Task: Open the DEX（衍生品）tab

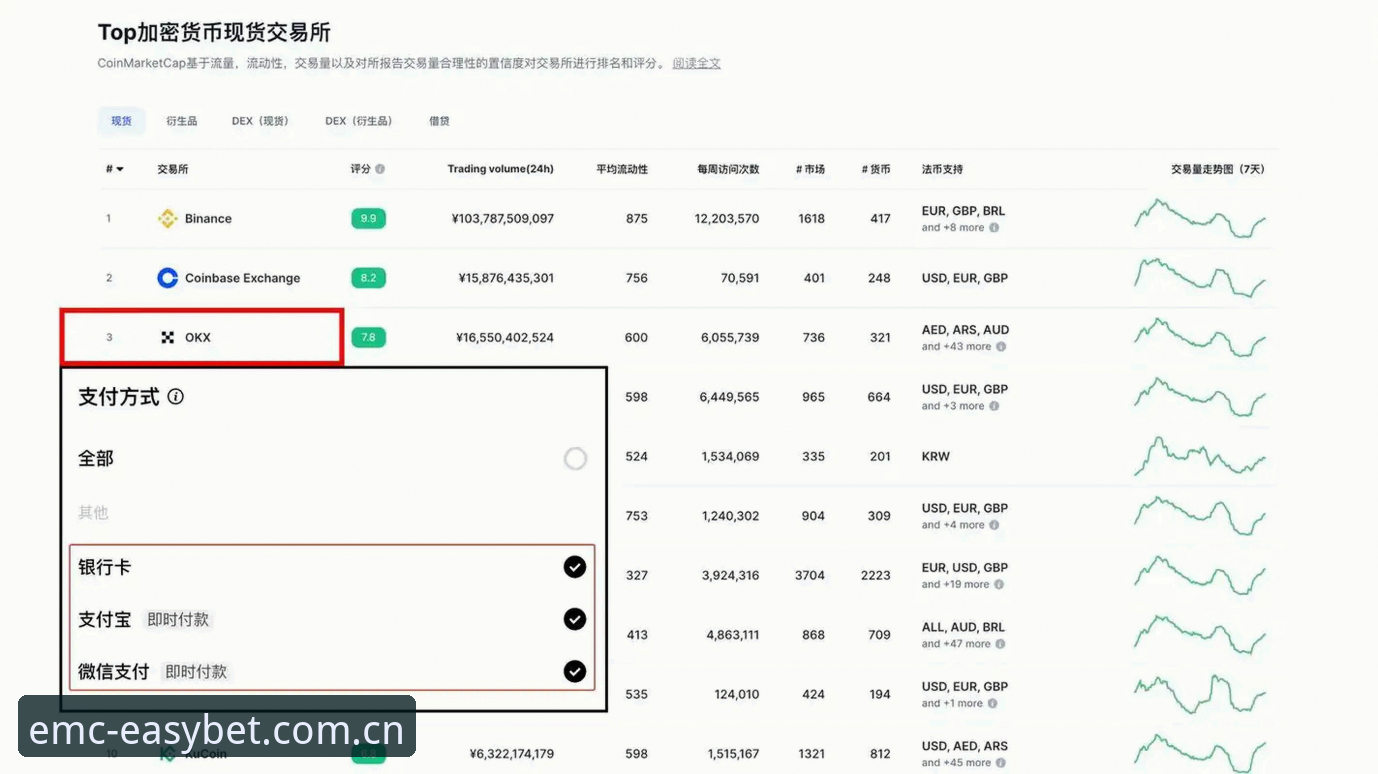Action: (359, 121)
